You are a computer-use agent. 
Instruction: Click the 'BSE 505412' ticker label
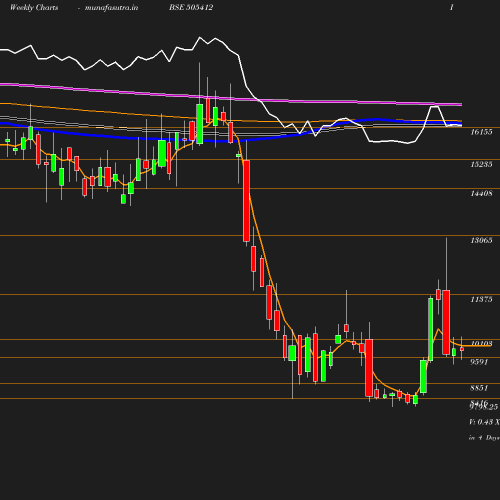(191, 7)
